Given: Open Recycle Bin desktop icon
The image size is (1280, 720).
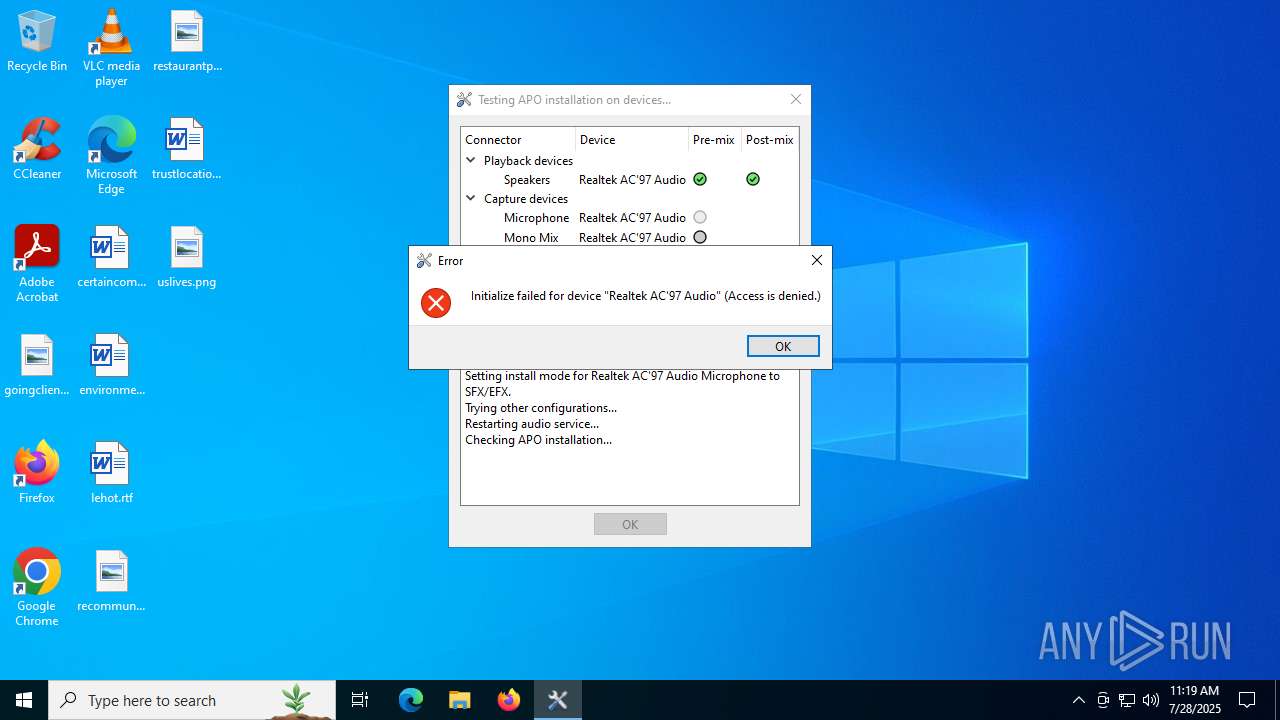Looking at the screenshot, I should click(37, 42).
